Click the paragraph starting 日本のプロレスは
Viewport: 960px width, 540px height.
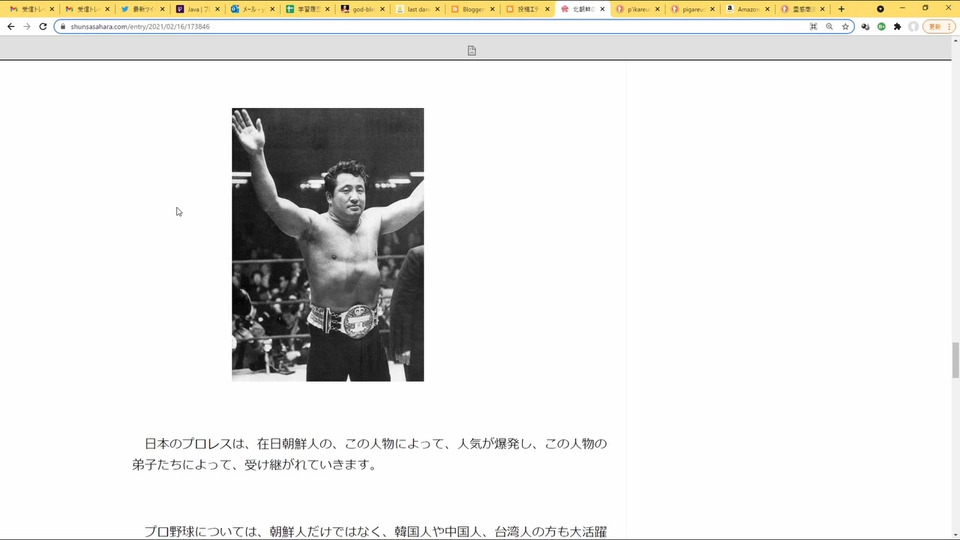click(370, 454)
